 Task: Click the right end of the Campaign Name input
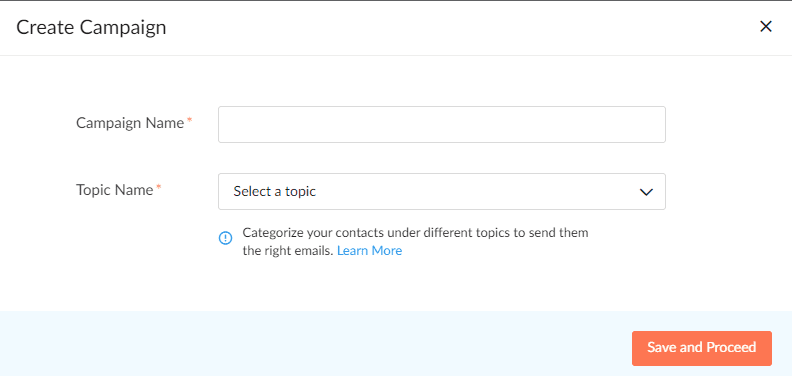(652, 124)
